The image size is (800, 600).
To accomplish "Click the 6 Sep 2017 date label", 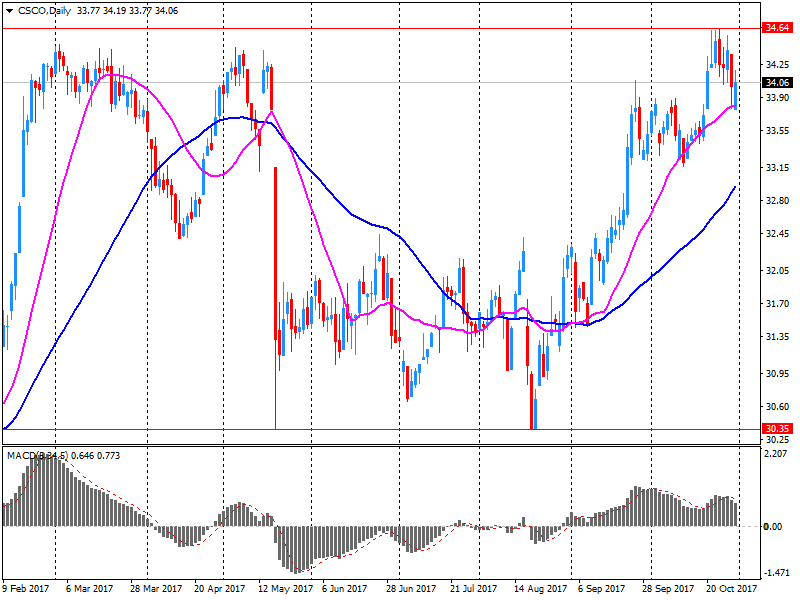I will pos(601,588).
